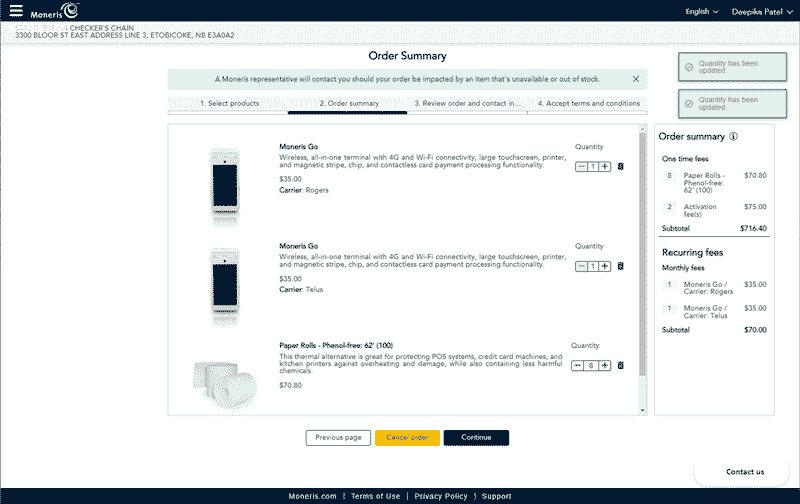Open Moneris.com footer link
800x504 pixels.
coord(312,496)
